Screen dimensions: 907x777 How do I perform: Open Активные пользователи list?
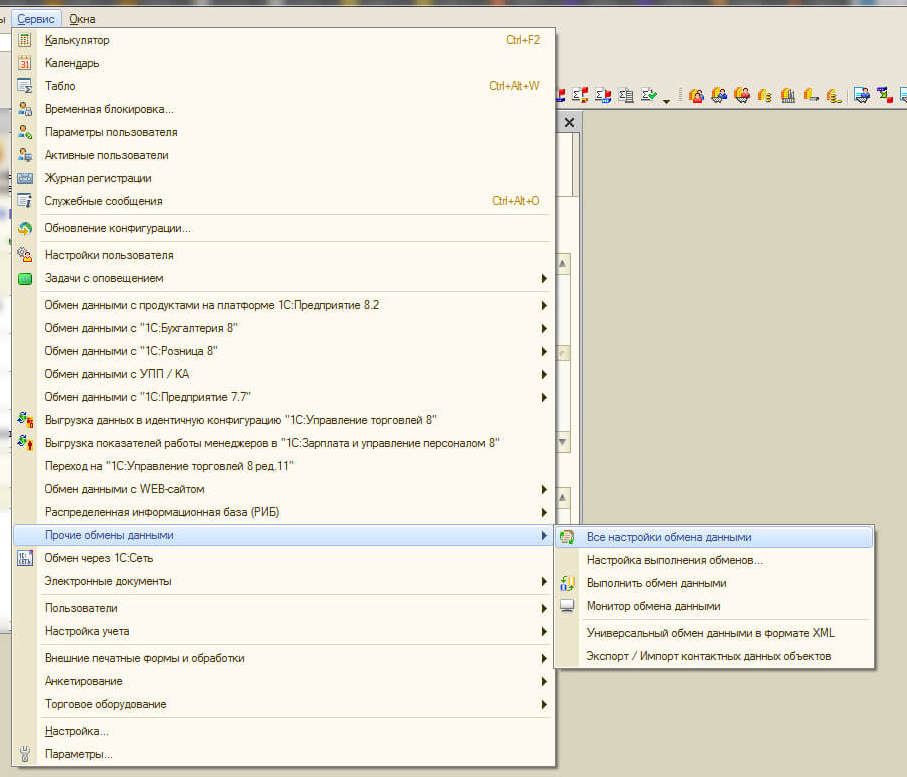point(106,155)
